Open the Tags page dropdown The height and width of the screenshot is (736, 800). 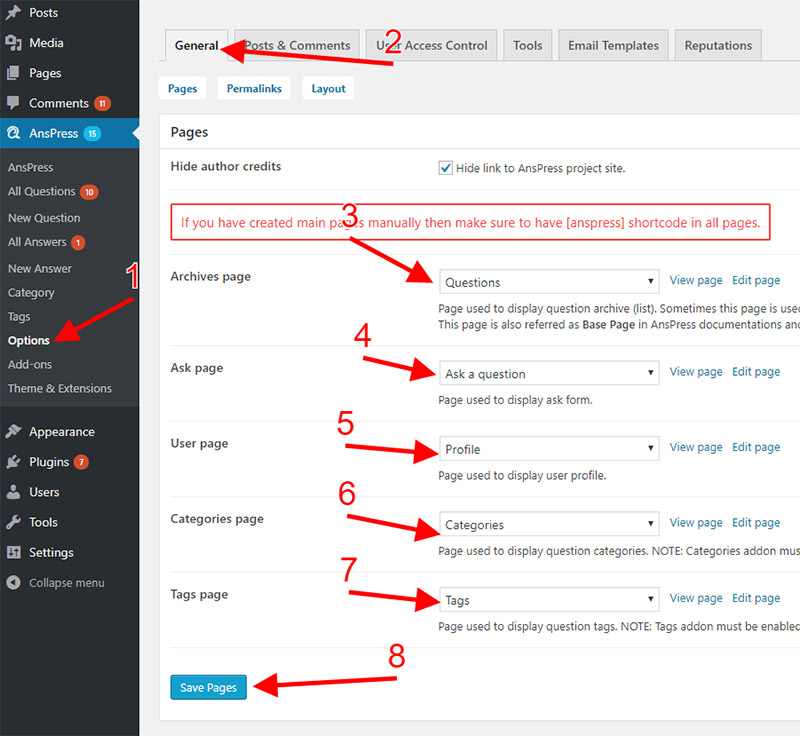[549, 599]
